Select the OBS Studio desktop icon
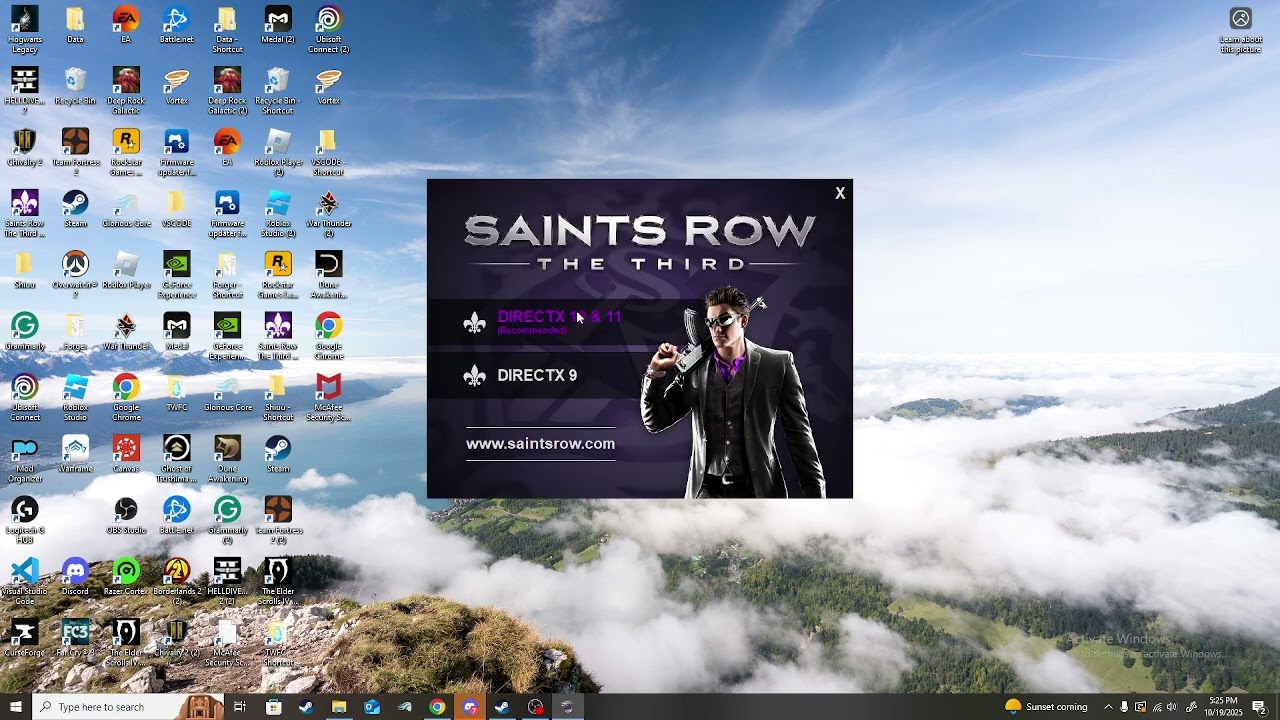The image size is (1280, 720). (126, 516)
